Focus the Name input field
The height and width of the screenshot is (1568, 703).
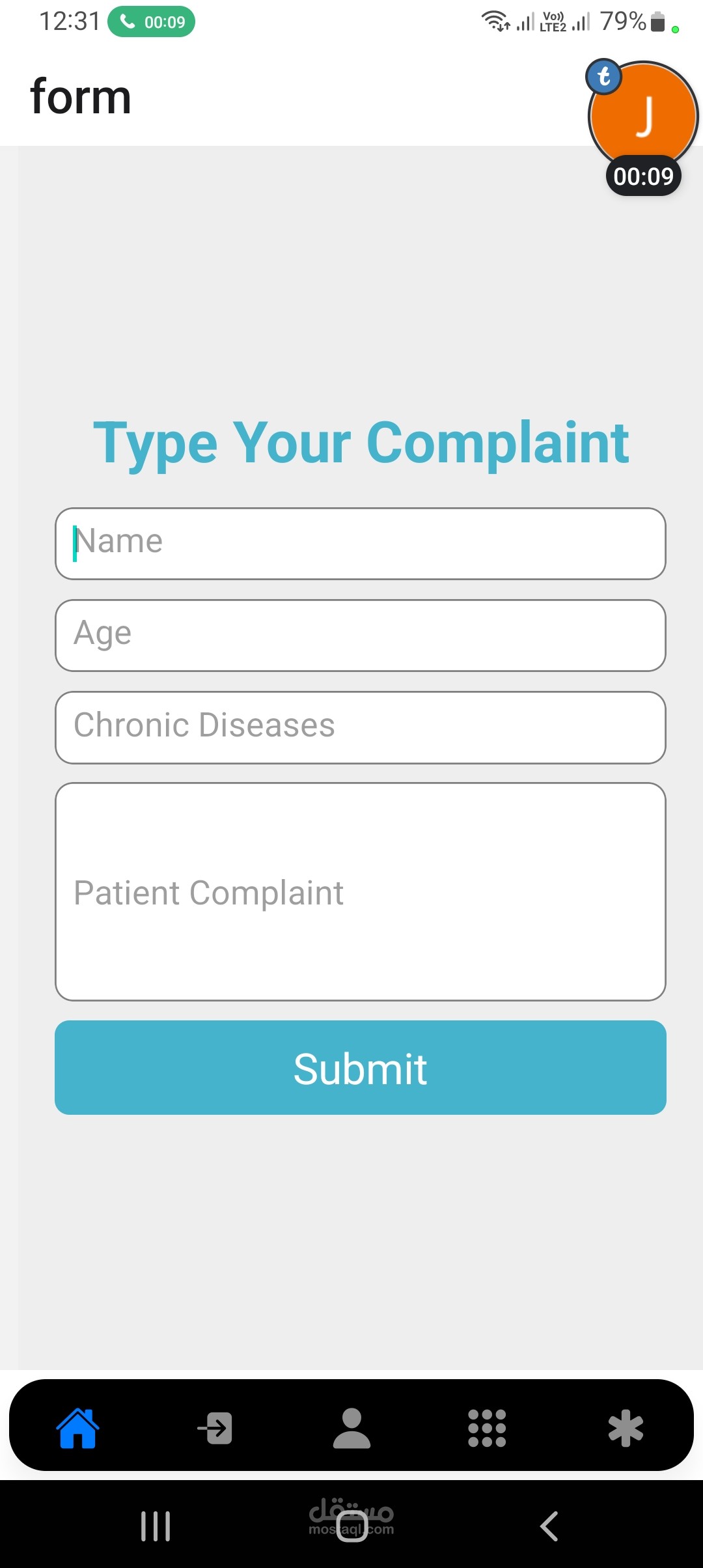(361, 544)
